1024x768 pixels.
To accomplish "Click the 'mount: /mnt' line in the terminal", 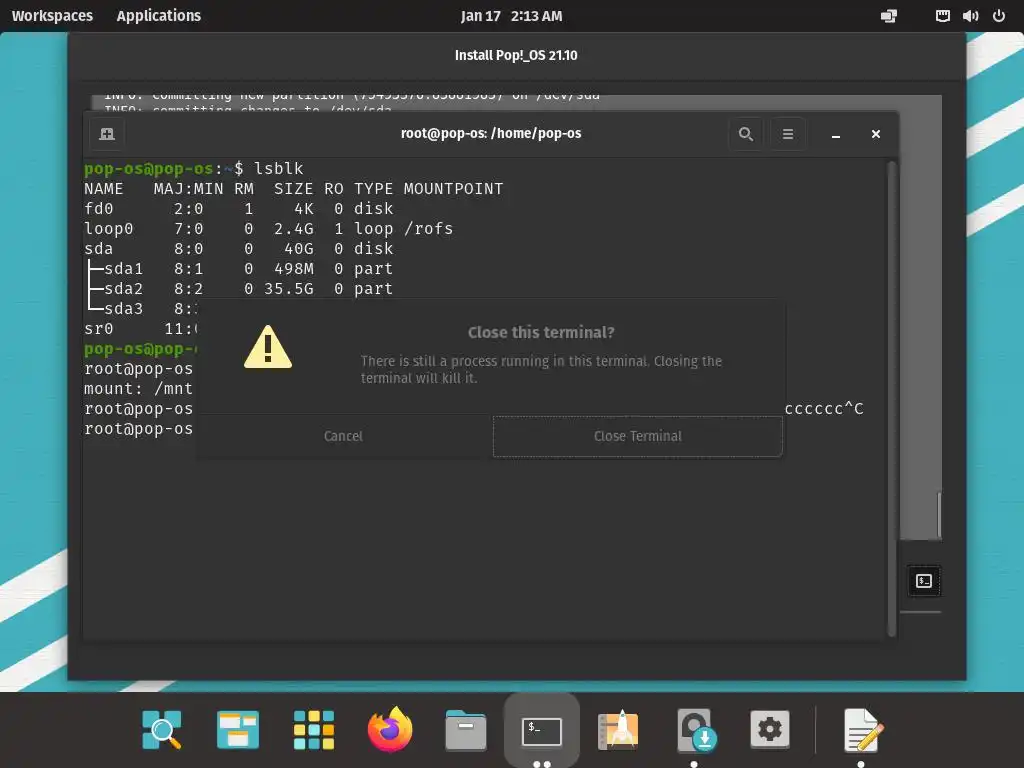I will [138, 389].
